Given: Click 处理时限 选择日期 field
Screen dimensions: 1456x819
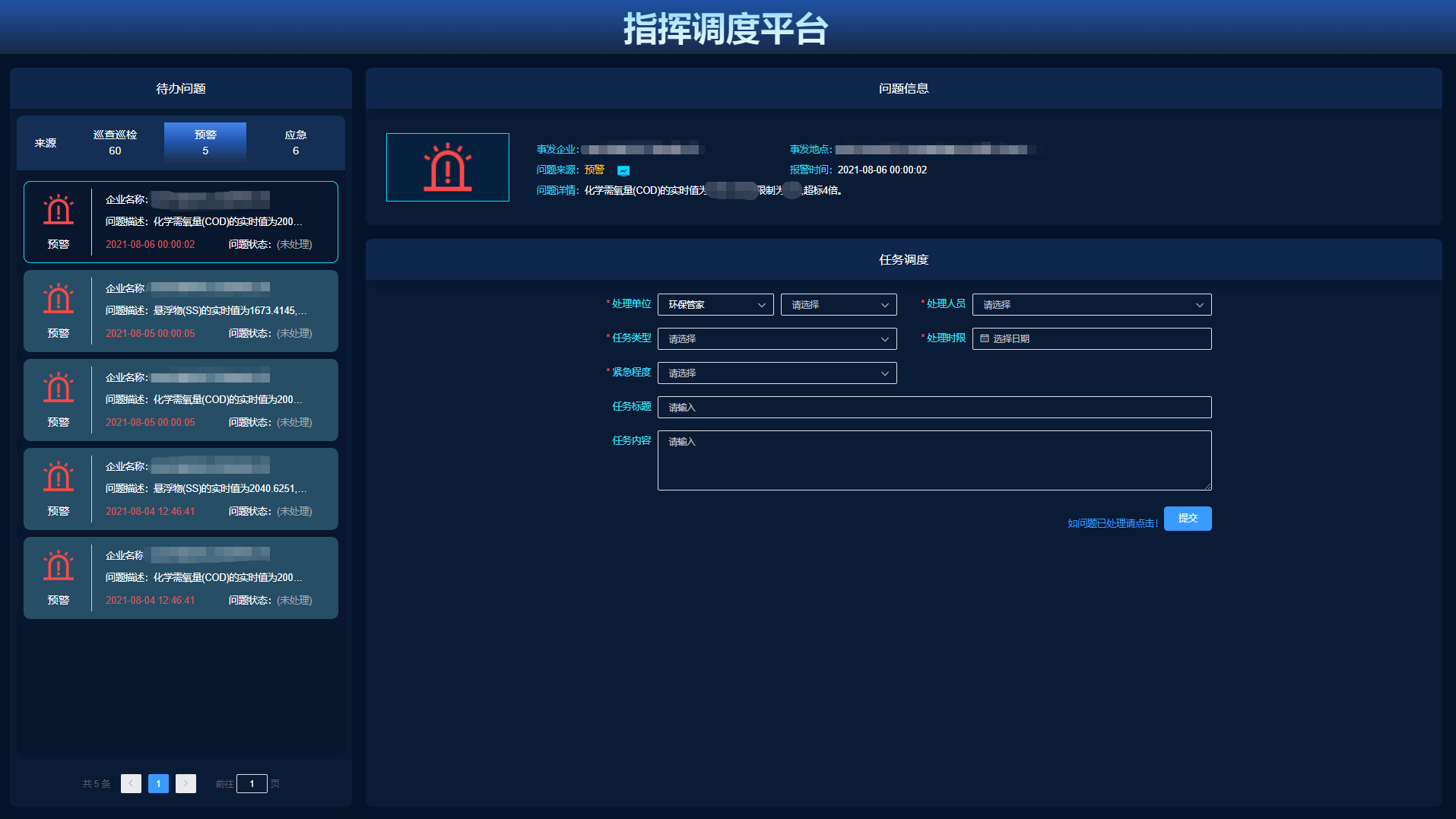Looking at the screenshot, I should 1092,338.
